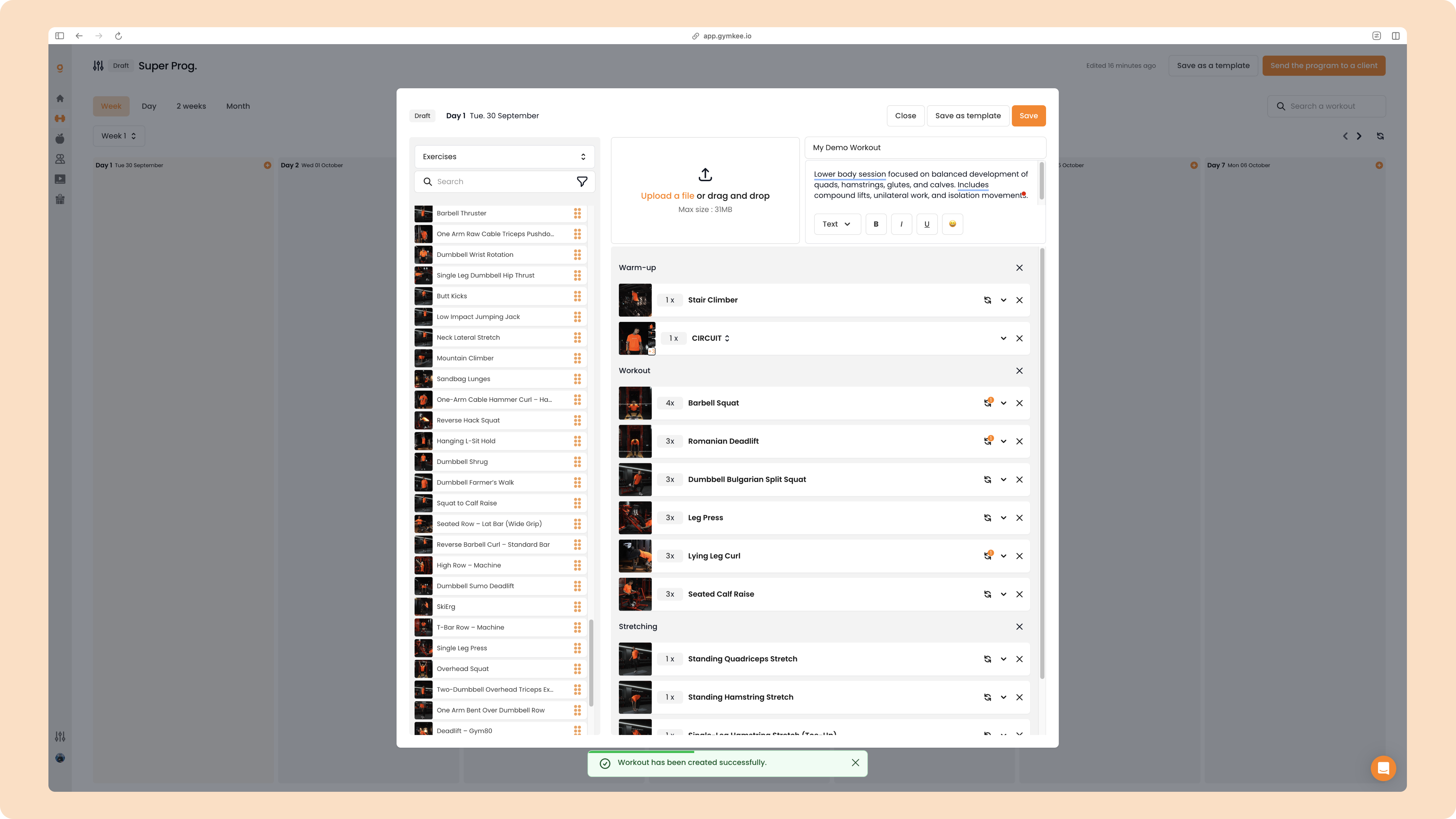Open the home icon in sidebar
Image resolution: width=1456 pixels, height=819 pixels.
[x=60, y=99]
